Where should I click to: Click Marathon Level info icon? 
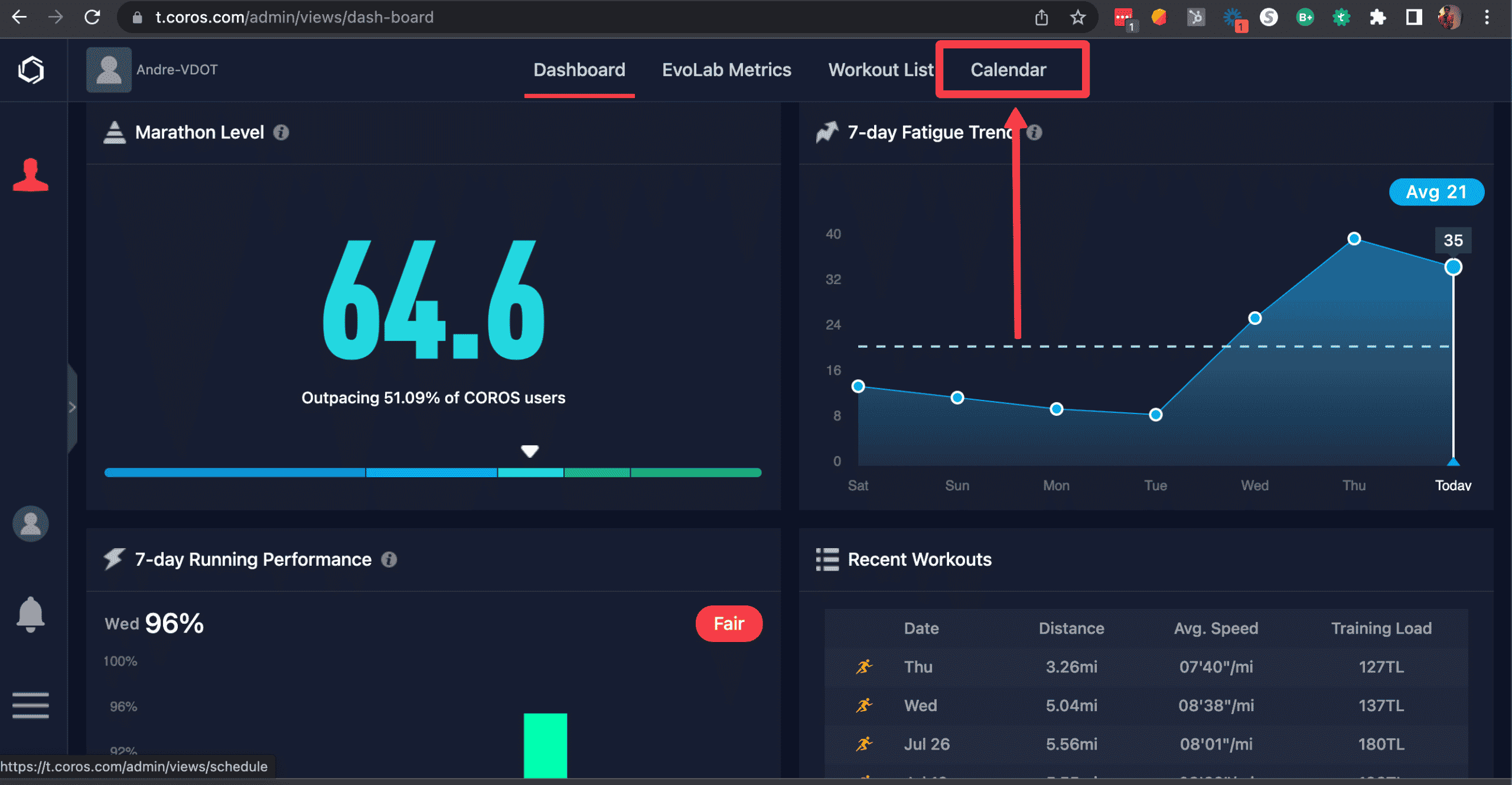(x=281, y=132)
